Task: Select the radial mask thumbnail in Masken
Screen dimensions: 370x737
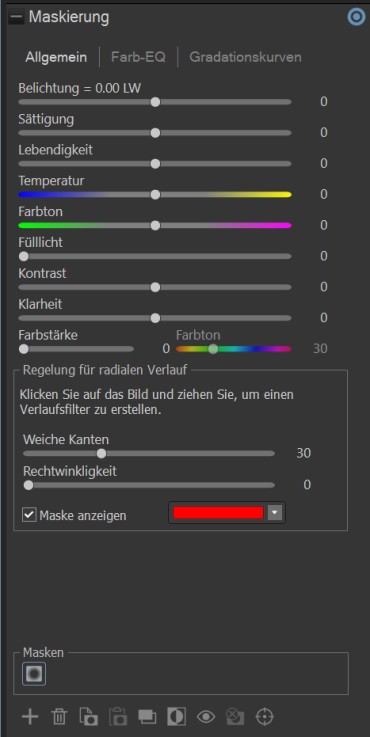Action: point(34,674)
